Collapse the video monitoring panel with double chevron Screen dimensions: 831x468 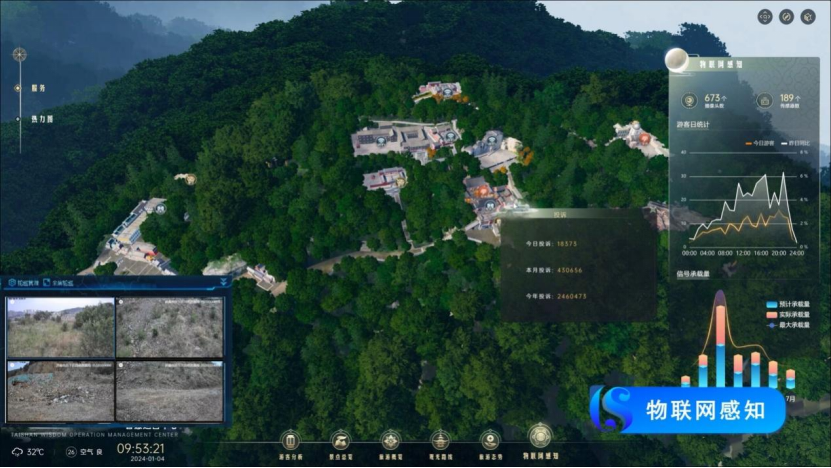click(224, 282)
